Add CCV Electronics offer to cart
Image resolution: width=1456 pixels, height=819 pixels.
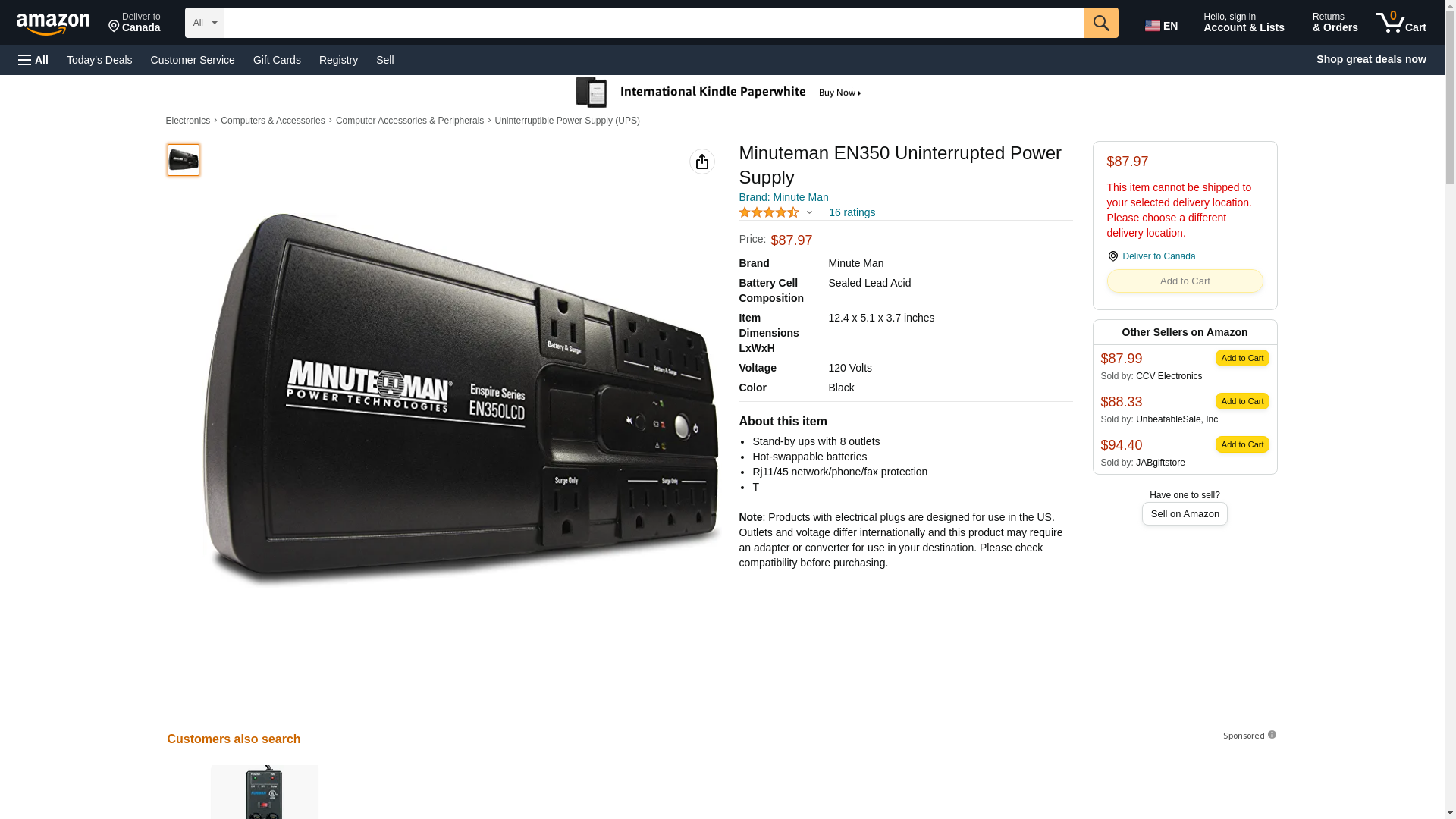pyautogui.click(x=1241, y=358)
